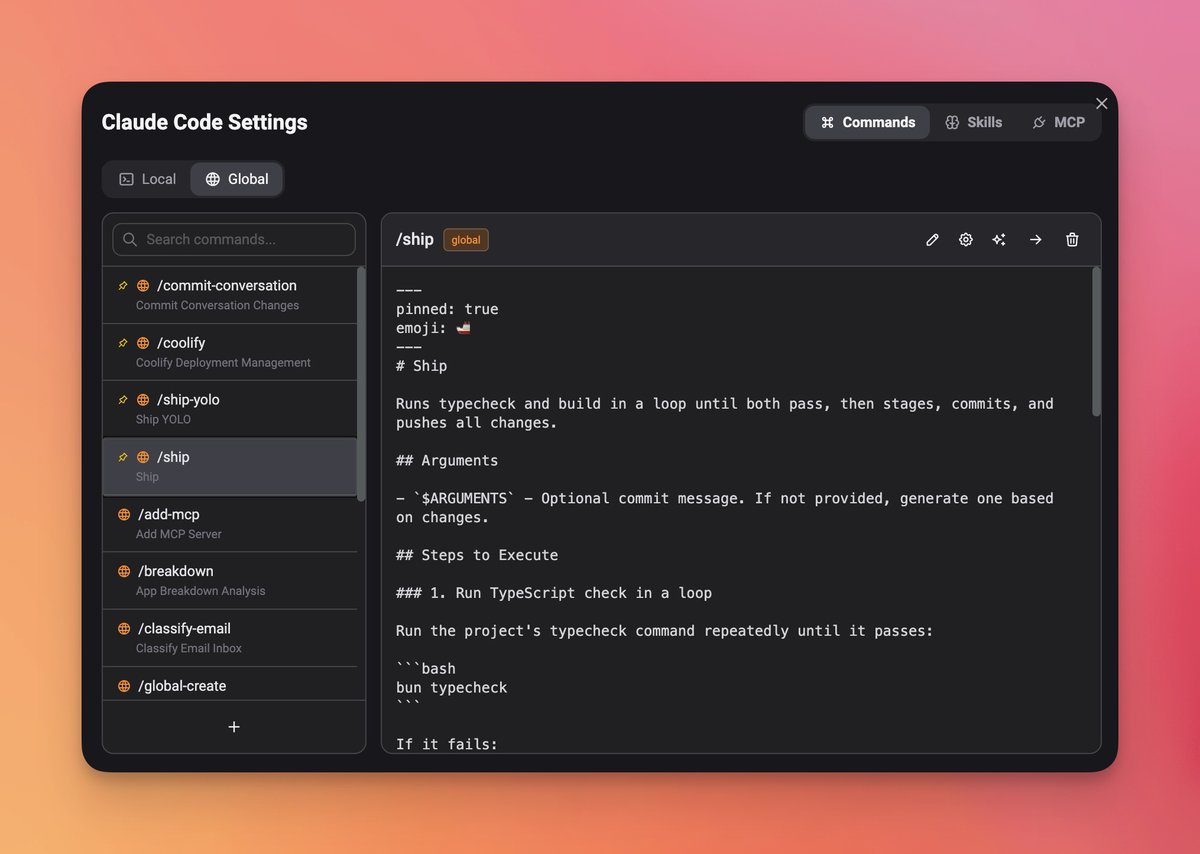This screenshot has height=854, width=1200.
Task: Click the globe icon next to /classify-email
Action: pos(124,629)
